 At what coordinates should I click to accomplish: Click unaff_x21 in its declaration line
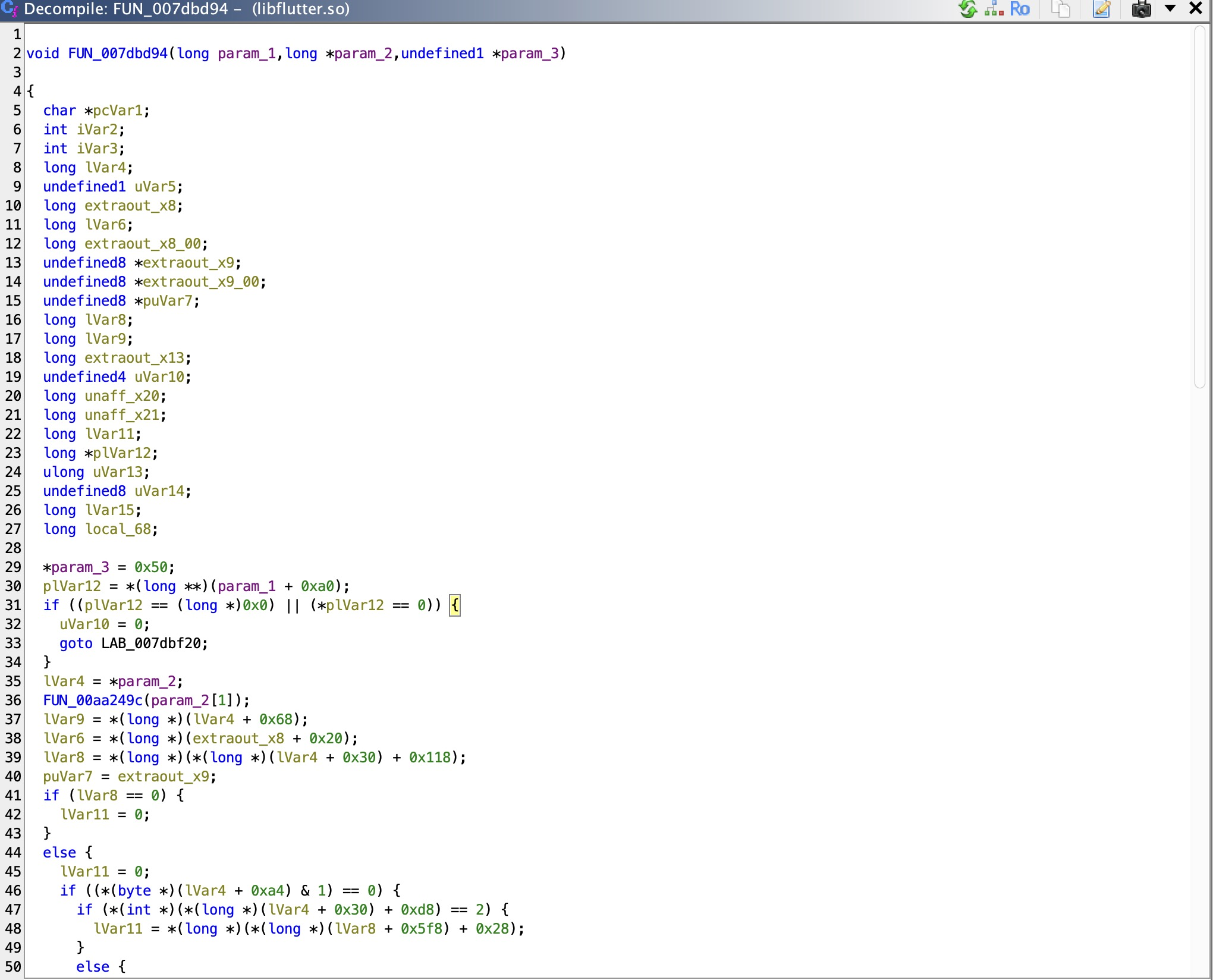click(122, 415)
